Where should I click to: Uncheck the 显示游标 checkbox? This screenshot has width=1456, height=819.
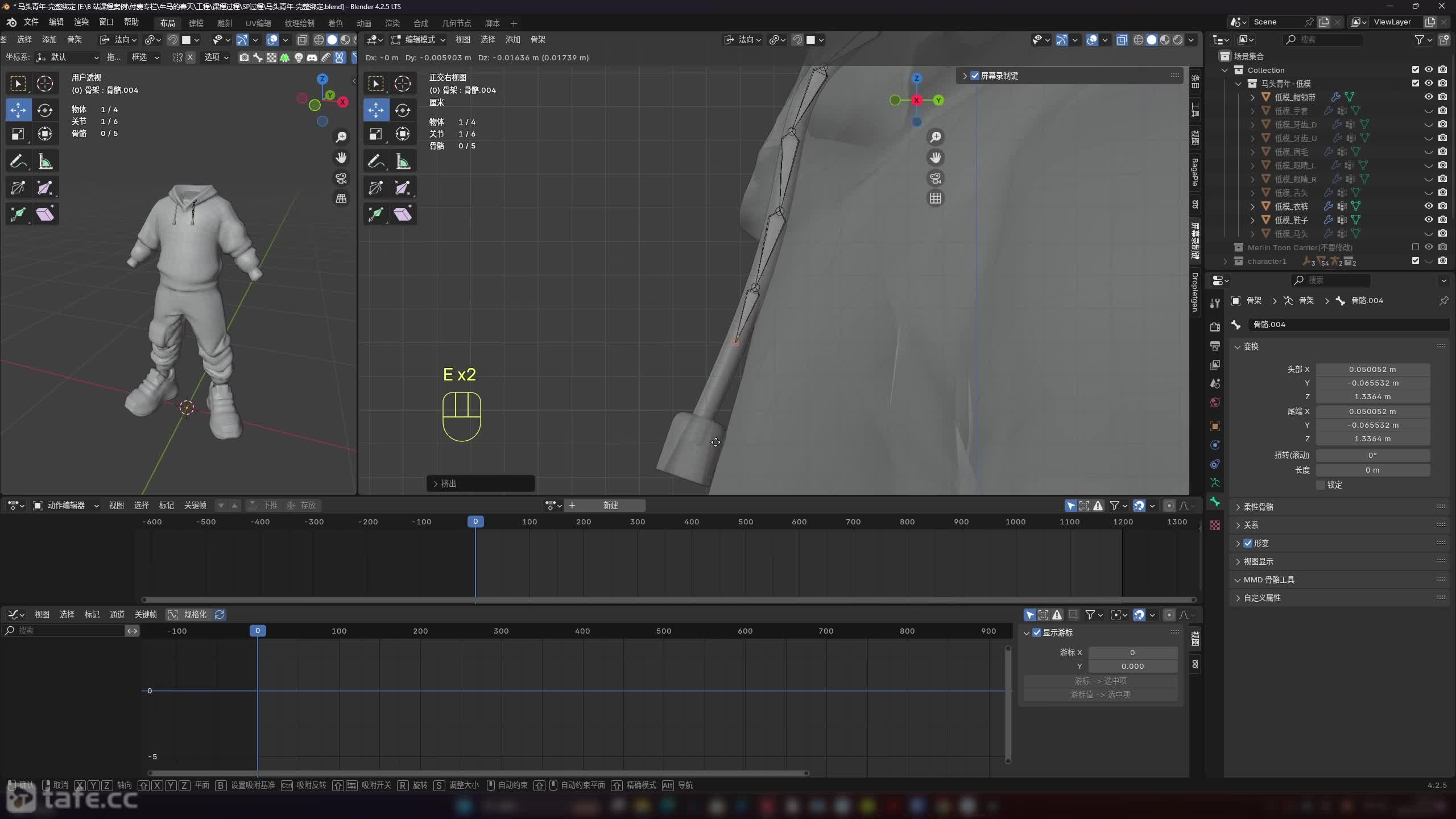(x=1037, y=632)
